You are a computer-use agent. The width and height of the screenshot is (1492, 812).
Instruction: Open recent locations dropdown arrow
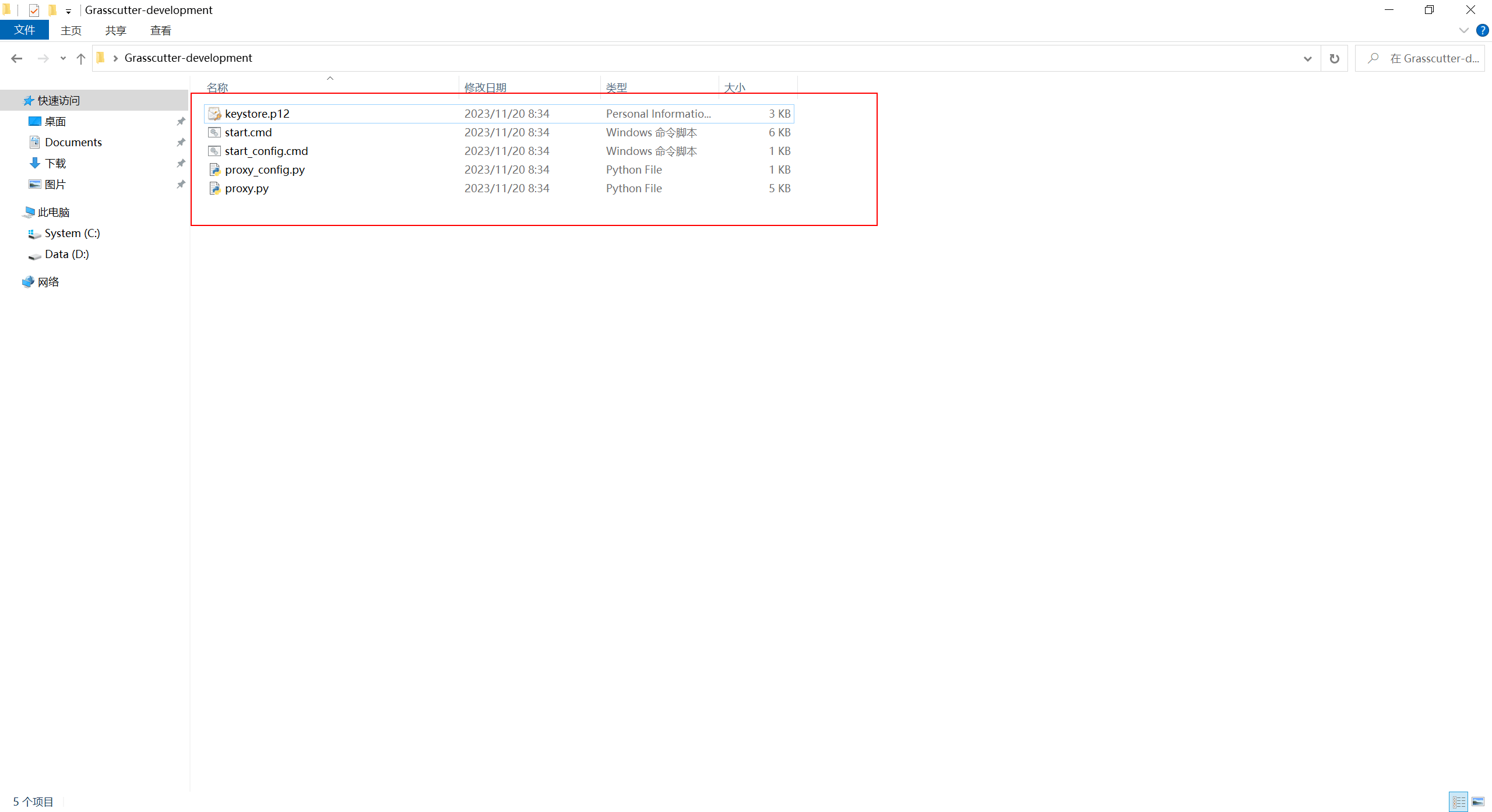click(63, 58)
